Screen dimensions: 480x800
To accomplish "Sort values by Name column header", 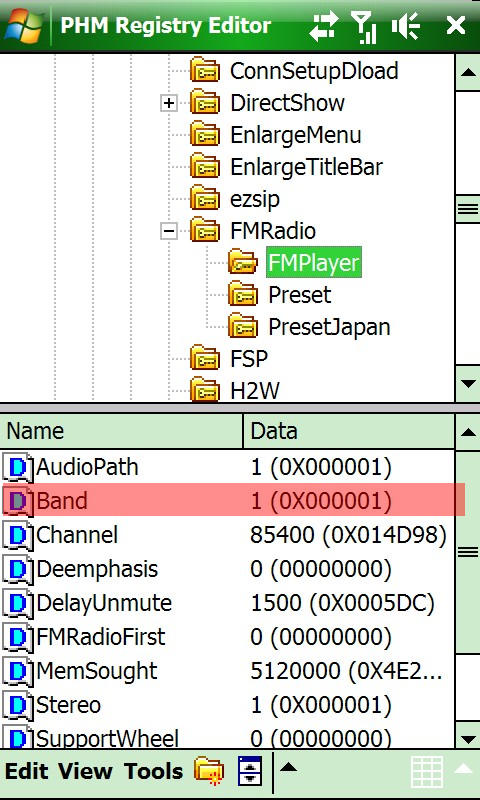I will point(122,431).
